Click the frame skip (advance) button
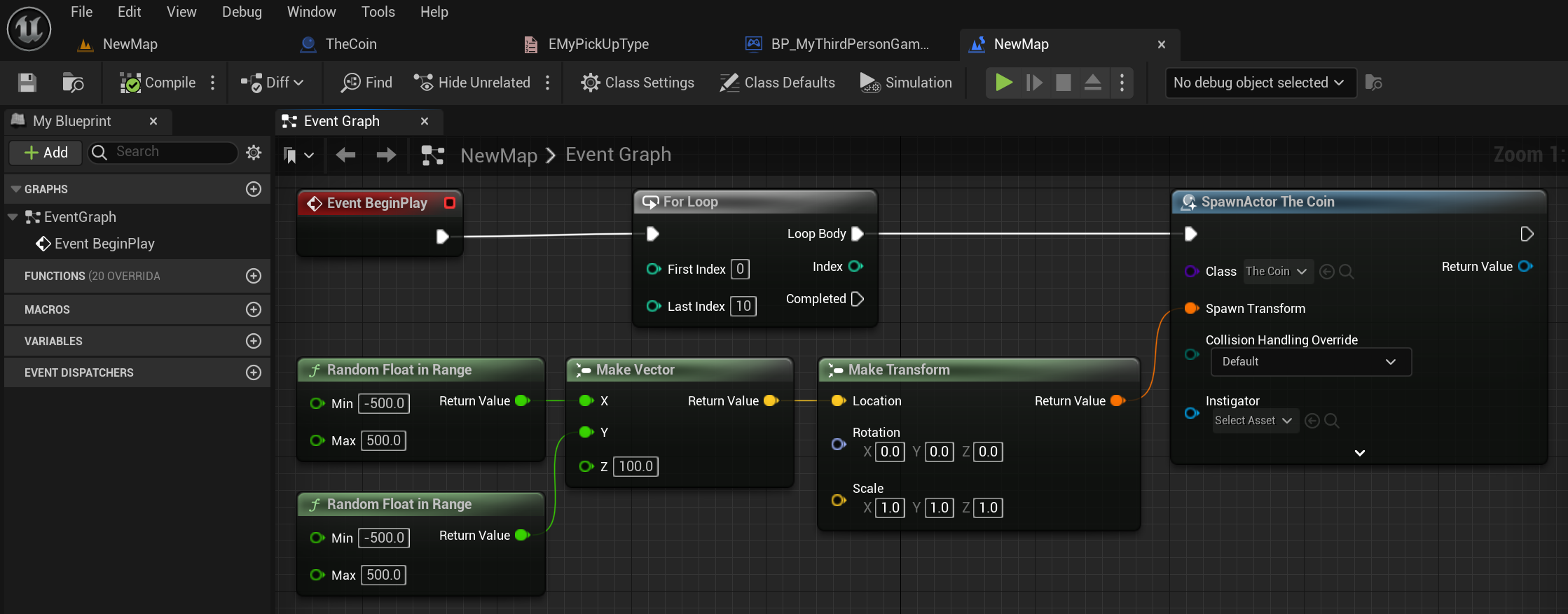Viewport: 1568px width, 614px height. click(1034, 83)
